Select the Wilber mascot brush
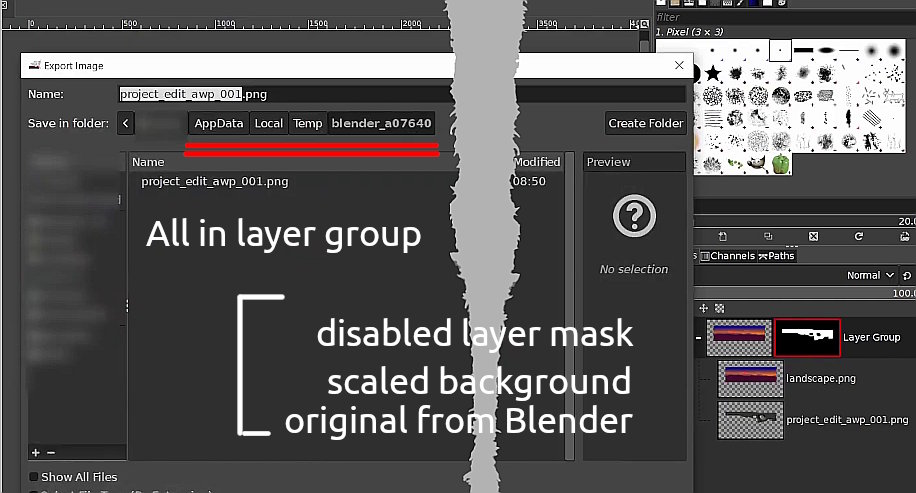 coord(758,164)
